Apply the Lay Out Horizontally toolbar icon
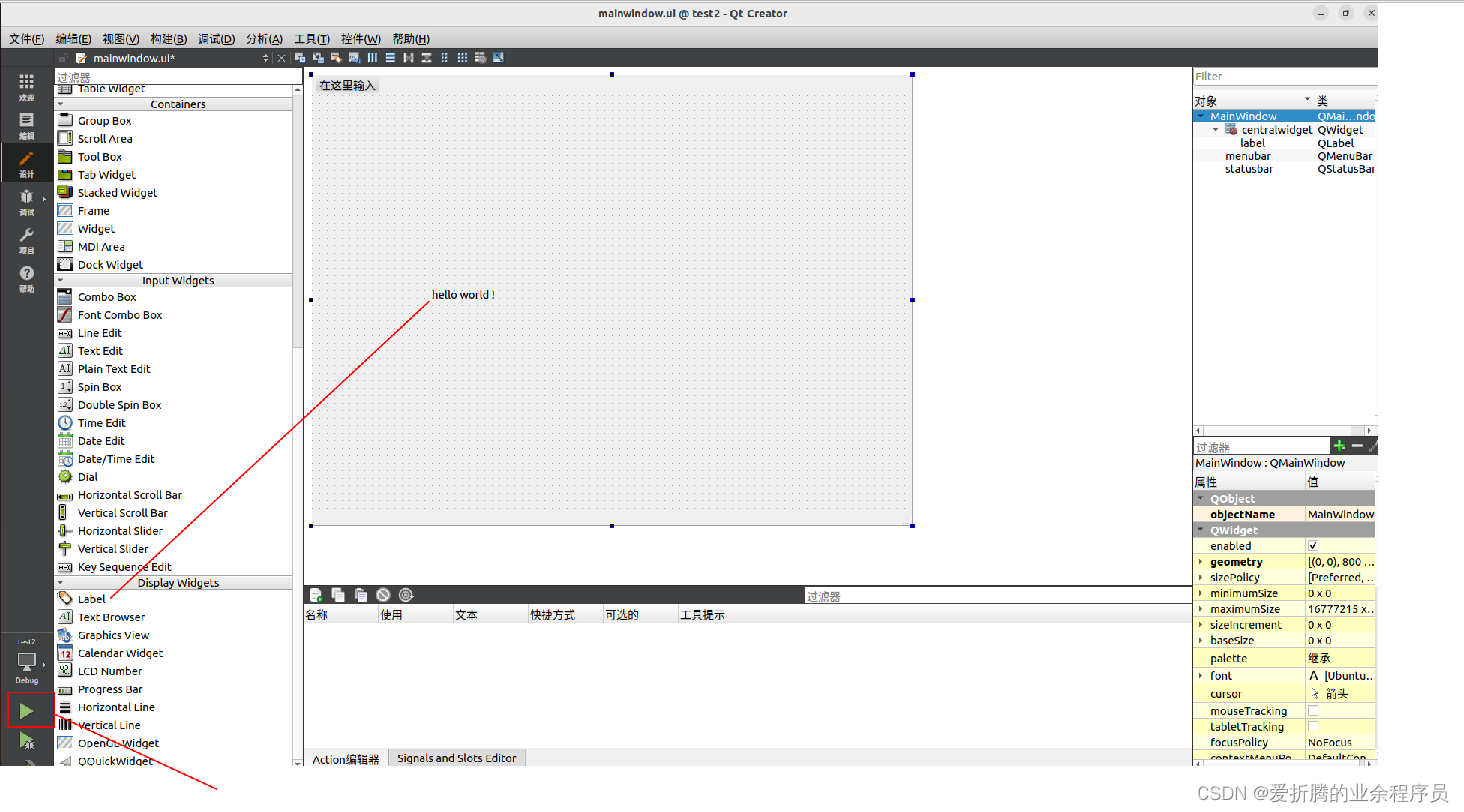Viewport: 1464px width, 812px height. [x=372, y=58]
